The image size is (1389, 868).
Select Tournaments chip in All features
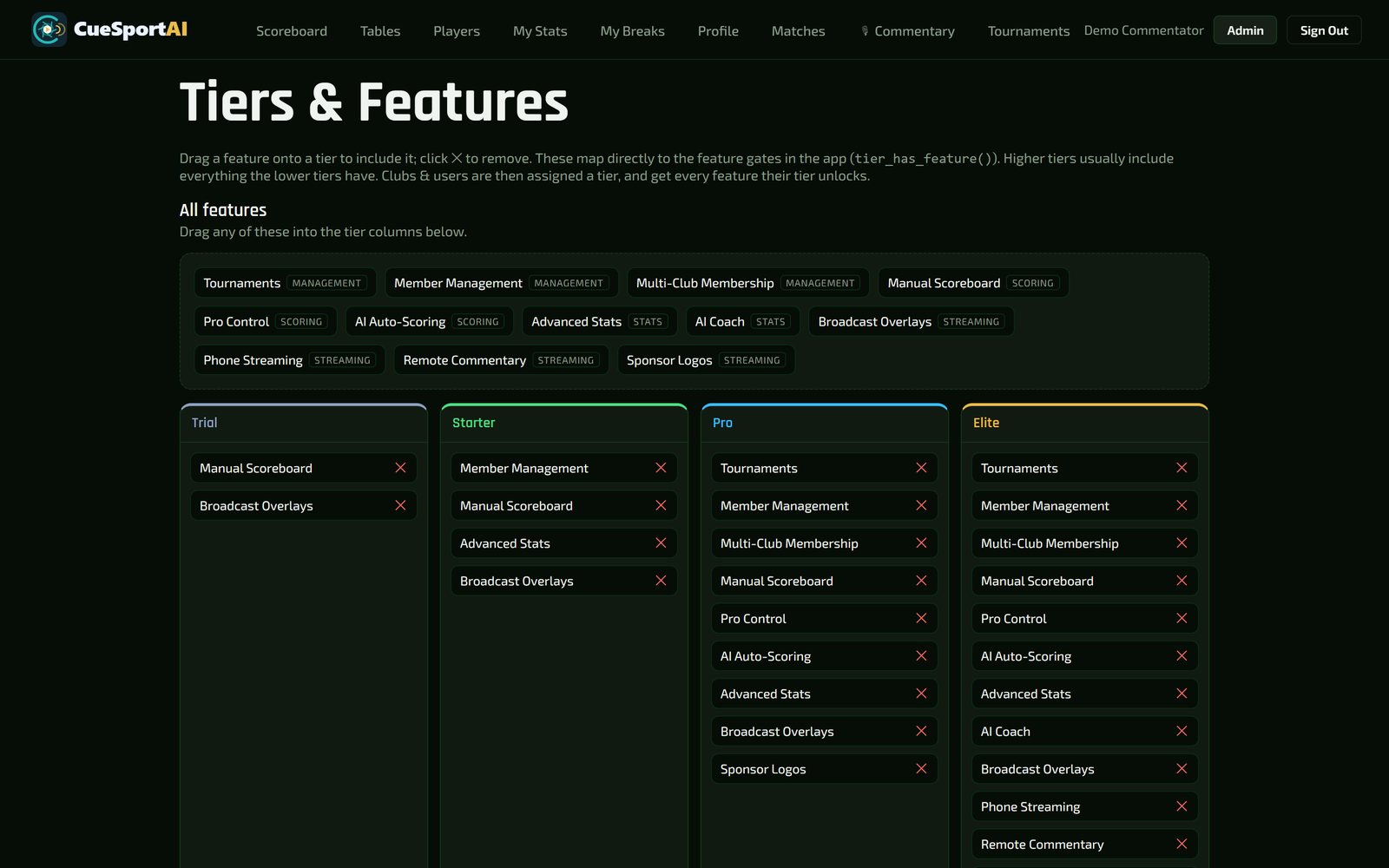point(286,283)
